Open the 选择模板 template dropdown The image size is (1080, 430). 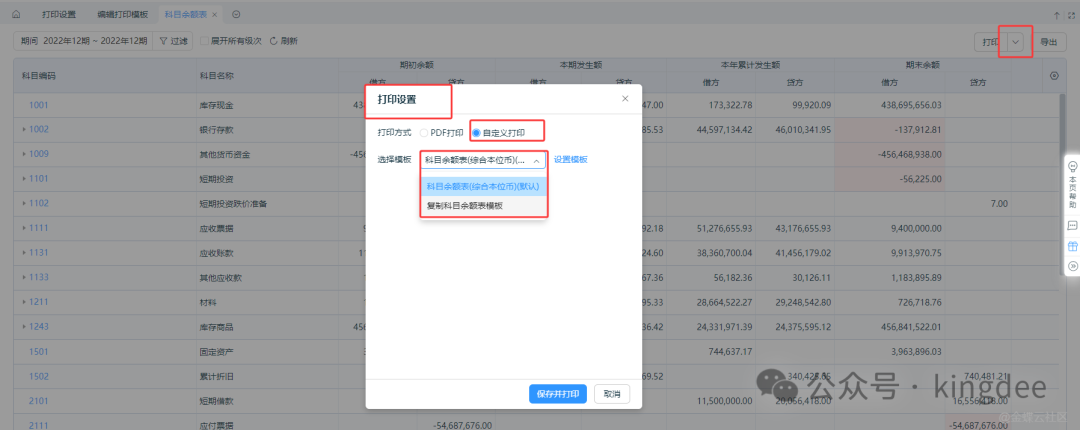(483, 160)
